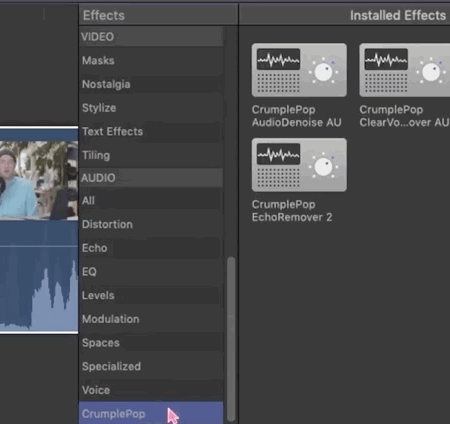This screenshot has height=424, width=450.
Task: Select the Spaces audio category
Action: (151, 343)
